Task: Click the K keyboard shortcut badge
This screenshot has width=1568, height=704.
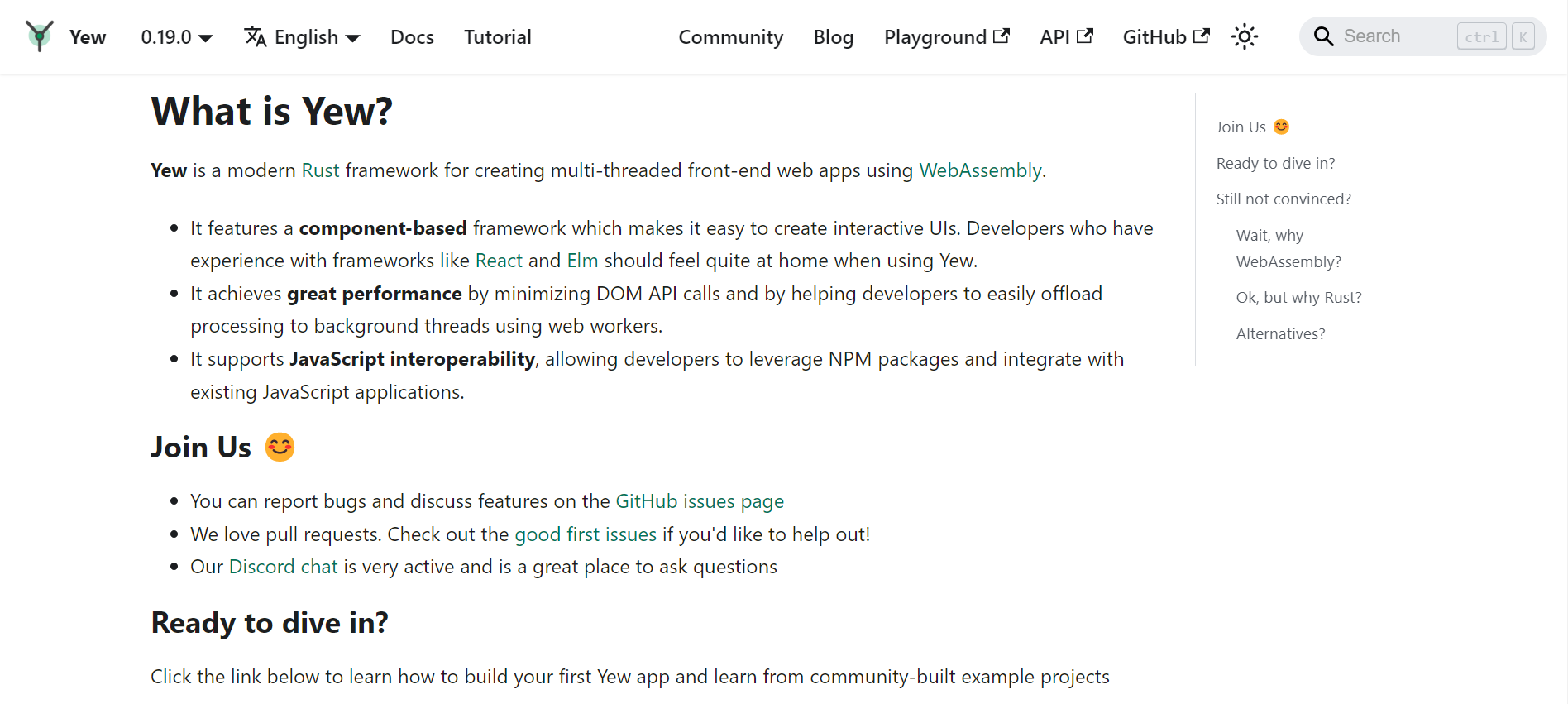Action: click(x=1523, y=36)
